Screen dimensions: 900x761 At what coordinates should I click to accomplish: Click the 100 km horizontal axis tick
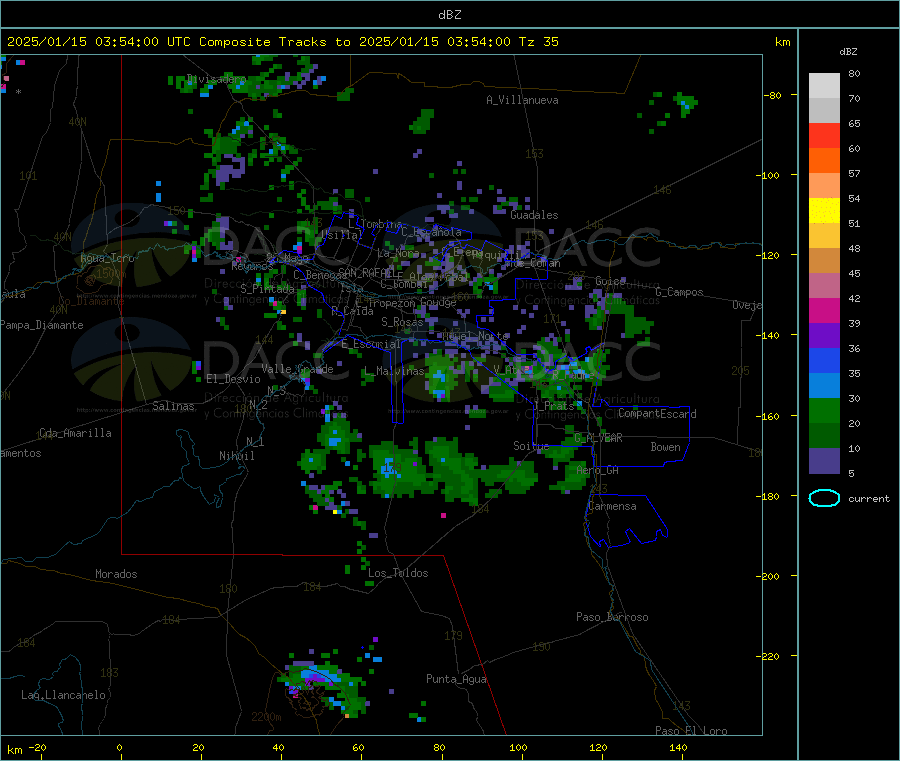pos(518,747)
